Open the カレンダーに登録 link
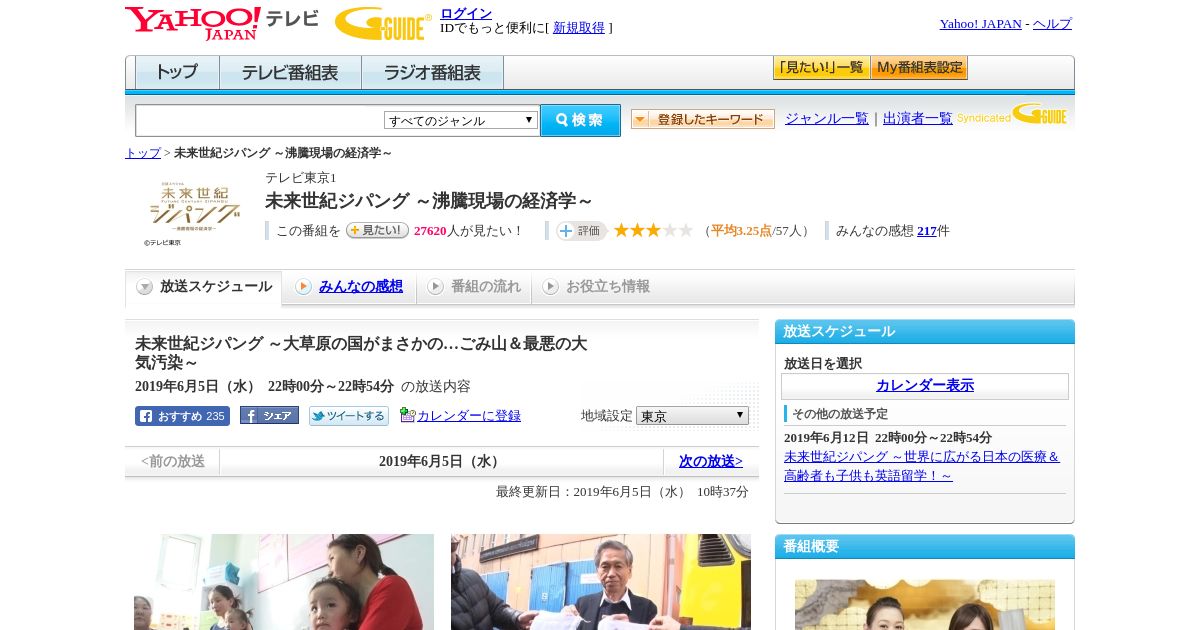This screenshot has height=630, width=1200. point(469,415)
